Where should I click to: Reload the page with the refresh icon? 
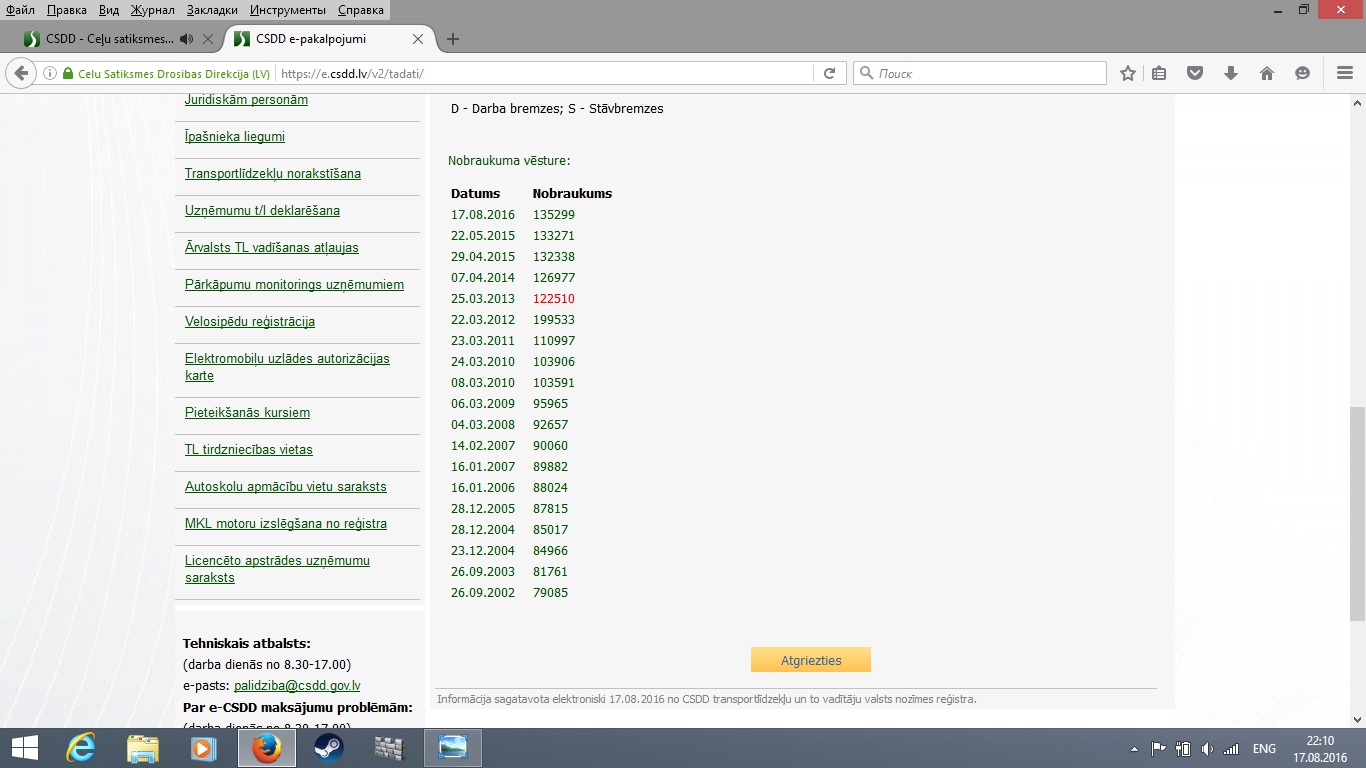pyautogui.click(x=829, y=73)
